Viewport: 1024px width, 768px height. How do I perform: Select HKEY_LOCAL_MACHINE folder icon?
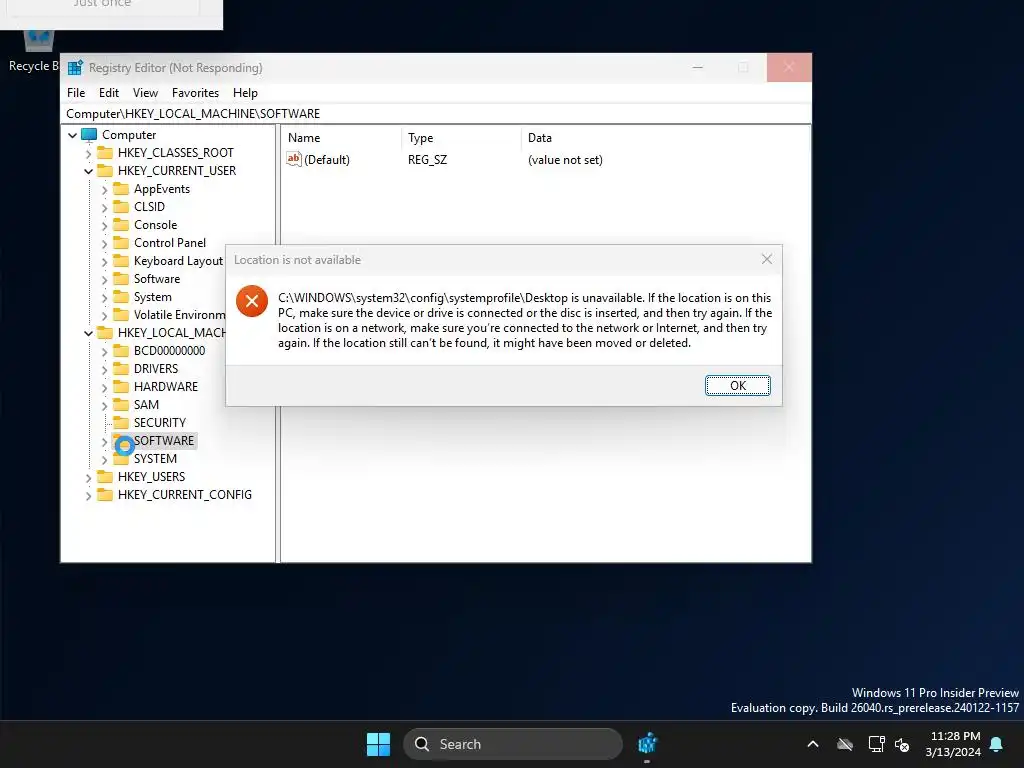pyautogui.click(x=104, y=332)
